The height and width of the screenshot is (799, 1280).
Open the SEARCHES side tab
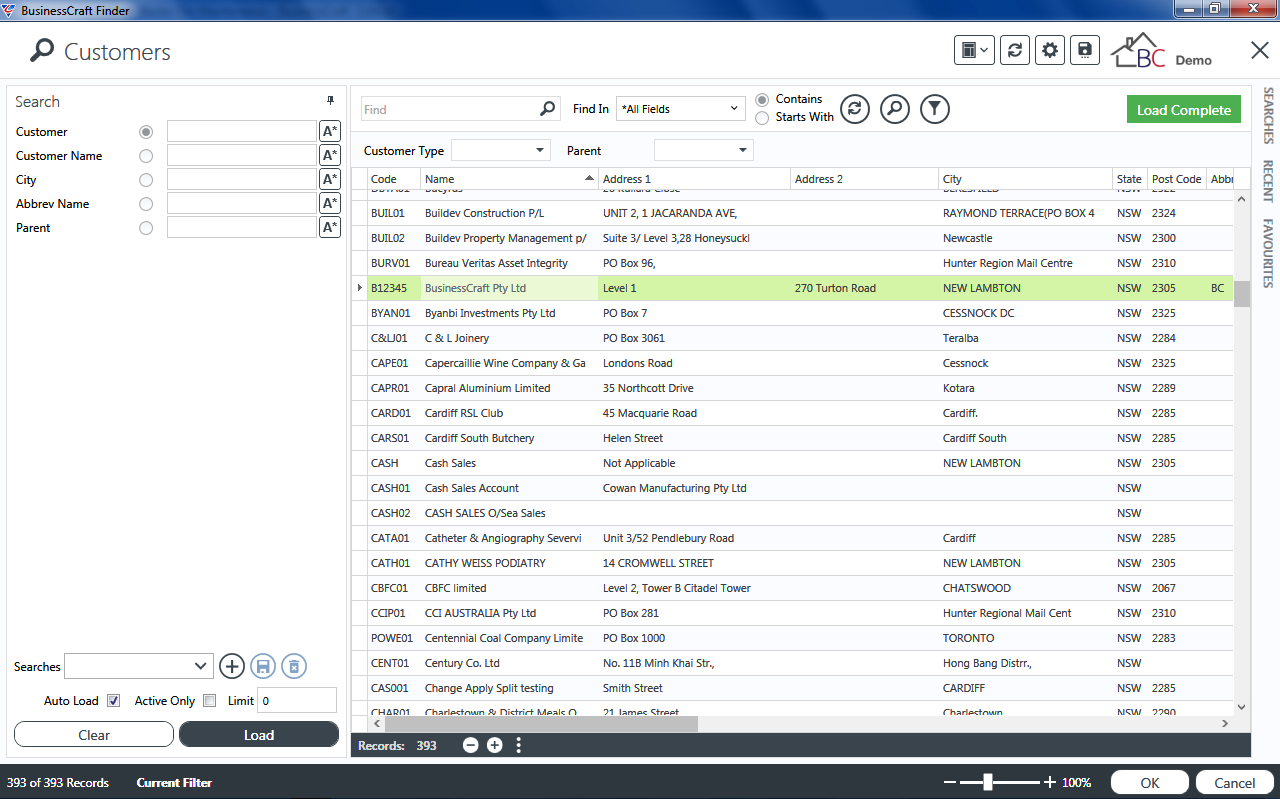1268,115
